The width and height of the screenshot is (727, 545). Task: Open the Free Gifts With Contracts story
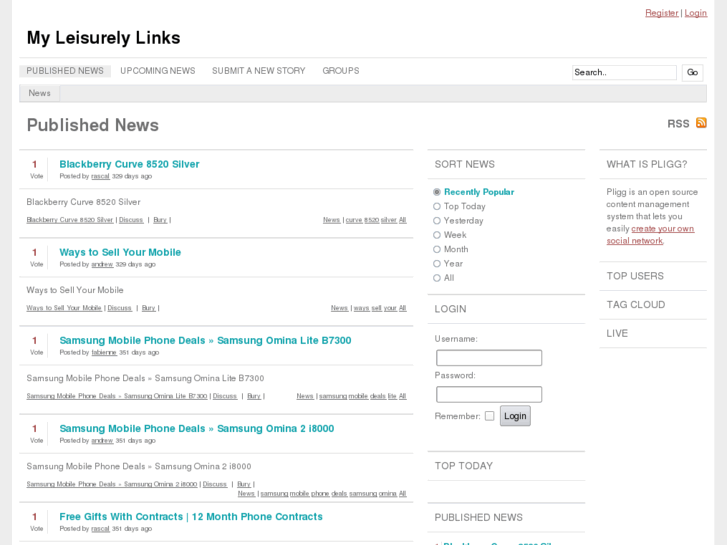tap(191, 517)
